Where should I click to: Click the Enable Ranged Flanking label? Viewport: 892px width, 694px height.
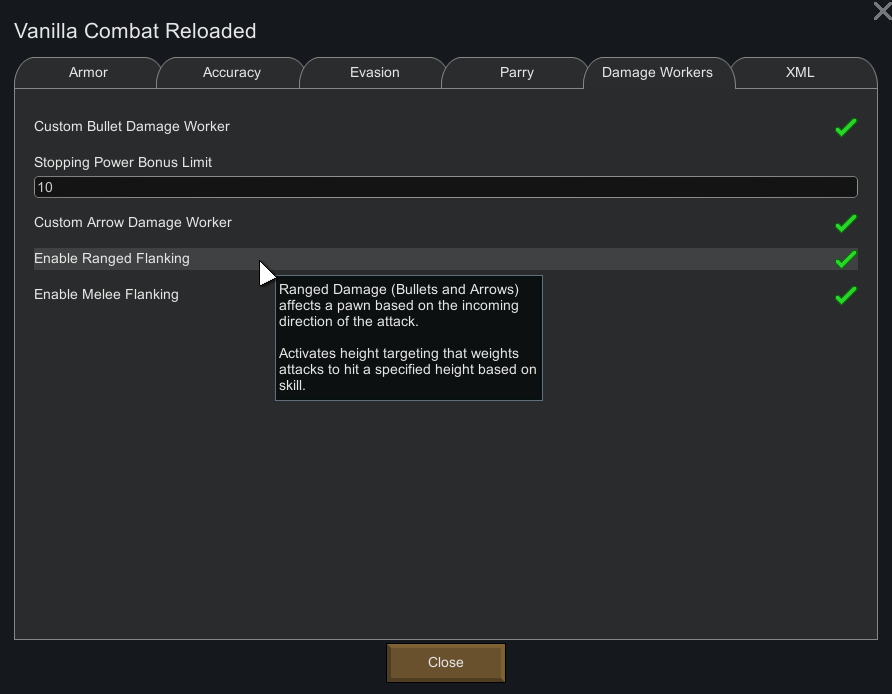click(112, 258)
